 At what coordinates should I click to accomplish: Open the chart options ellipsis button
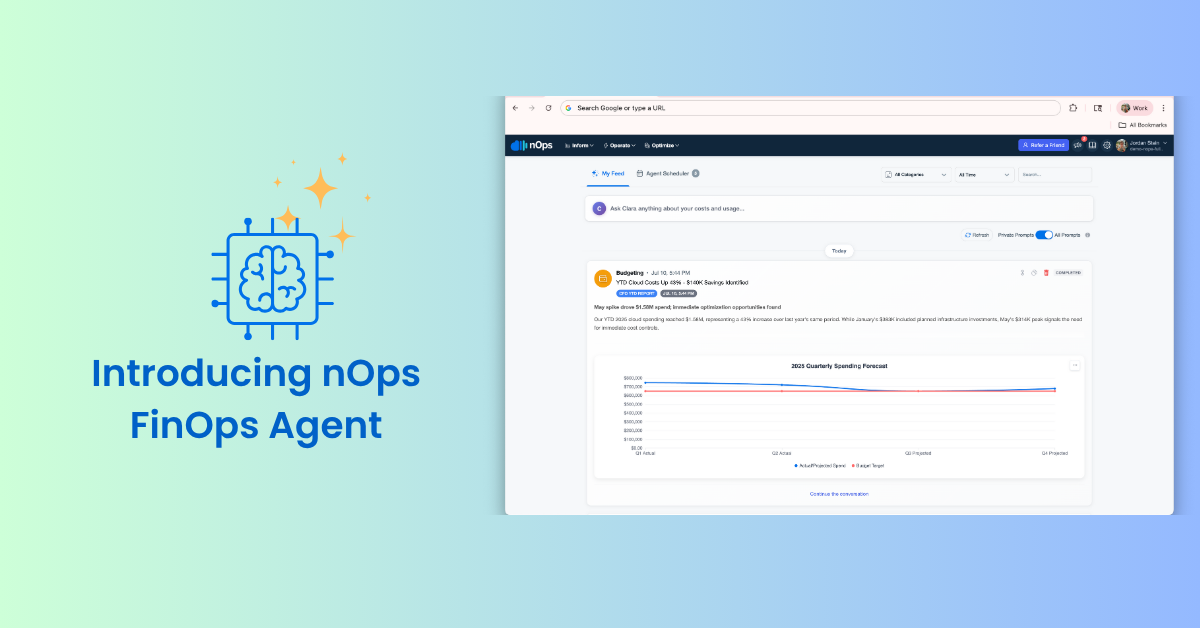(1075, 365)
